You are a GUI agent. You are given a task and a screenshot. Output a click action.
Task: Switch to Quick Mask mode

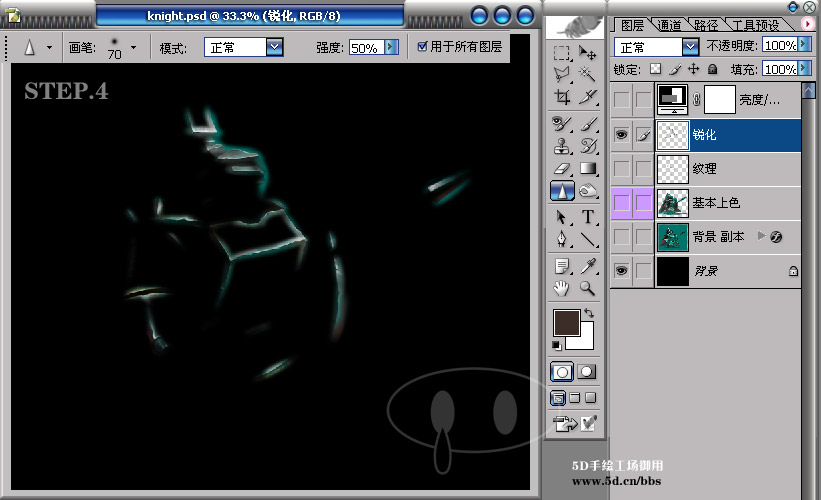[586, 372]
